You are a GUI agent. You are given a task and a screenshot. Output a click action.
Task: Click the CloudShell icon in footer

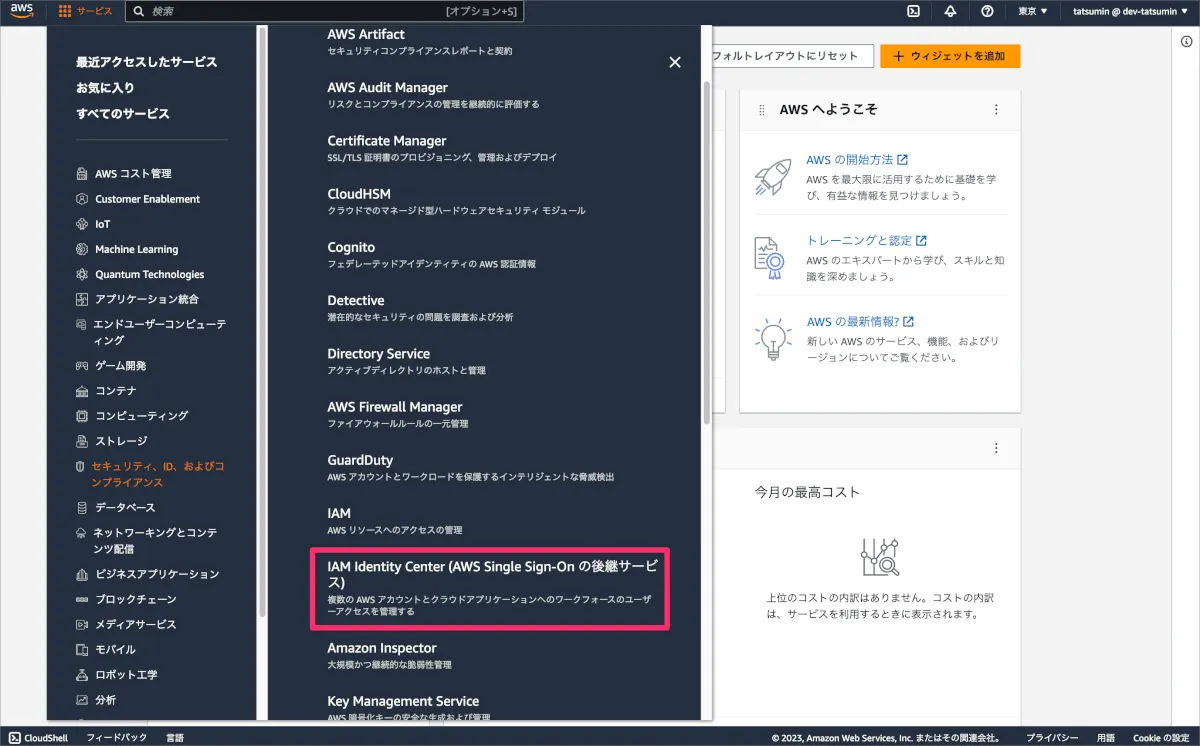click(x=14, y=737)
